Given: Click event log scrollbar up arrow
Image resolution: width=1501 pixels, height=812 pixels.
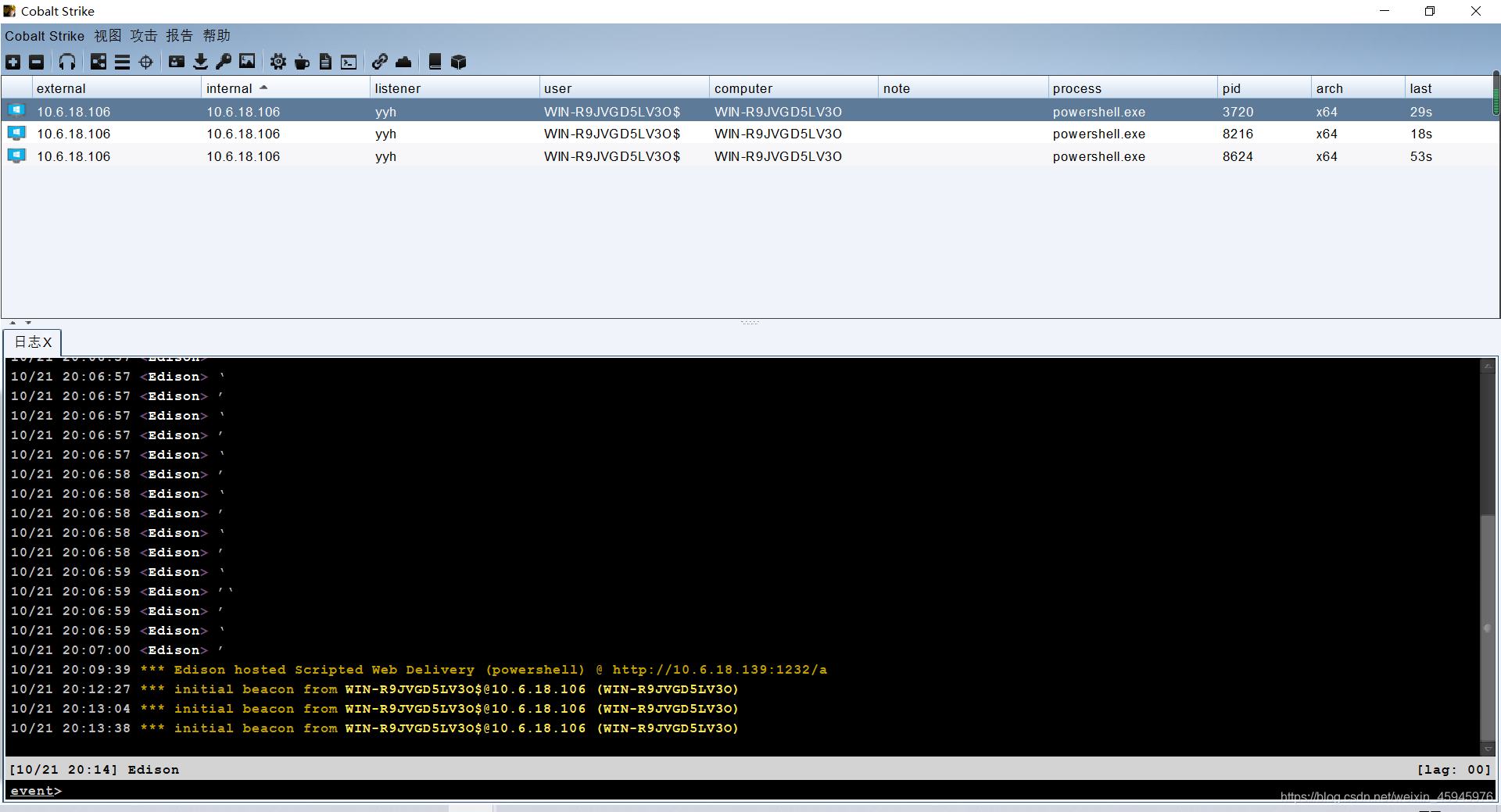Looking at the screenshot, I should [1488, 365].
